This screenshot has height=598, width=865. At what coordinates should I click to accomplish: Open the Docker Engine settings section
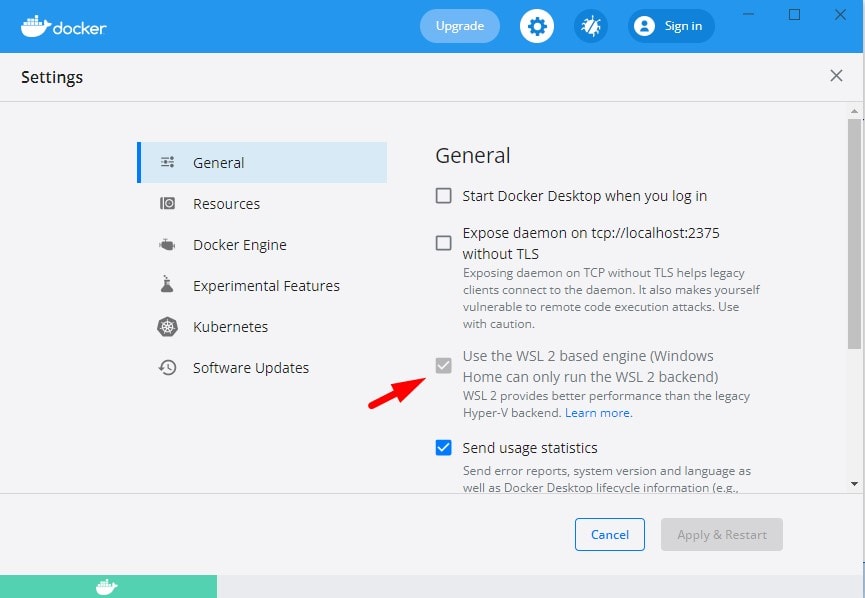click(x=262, y=244)
